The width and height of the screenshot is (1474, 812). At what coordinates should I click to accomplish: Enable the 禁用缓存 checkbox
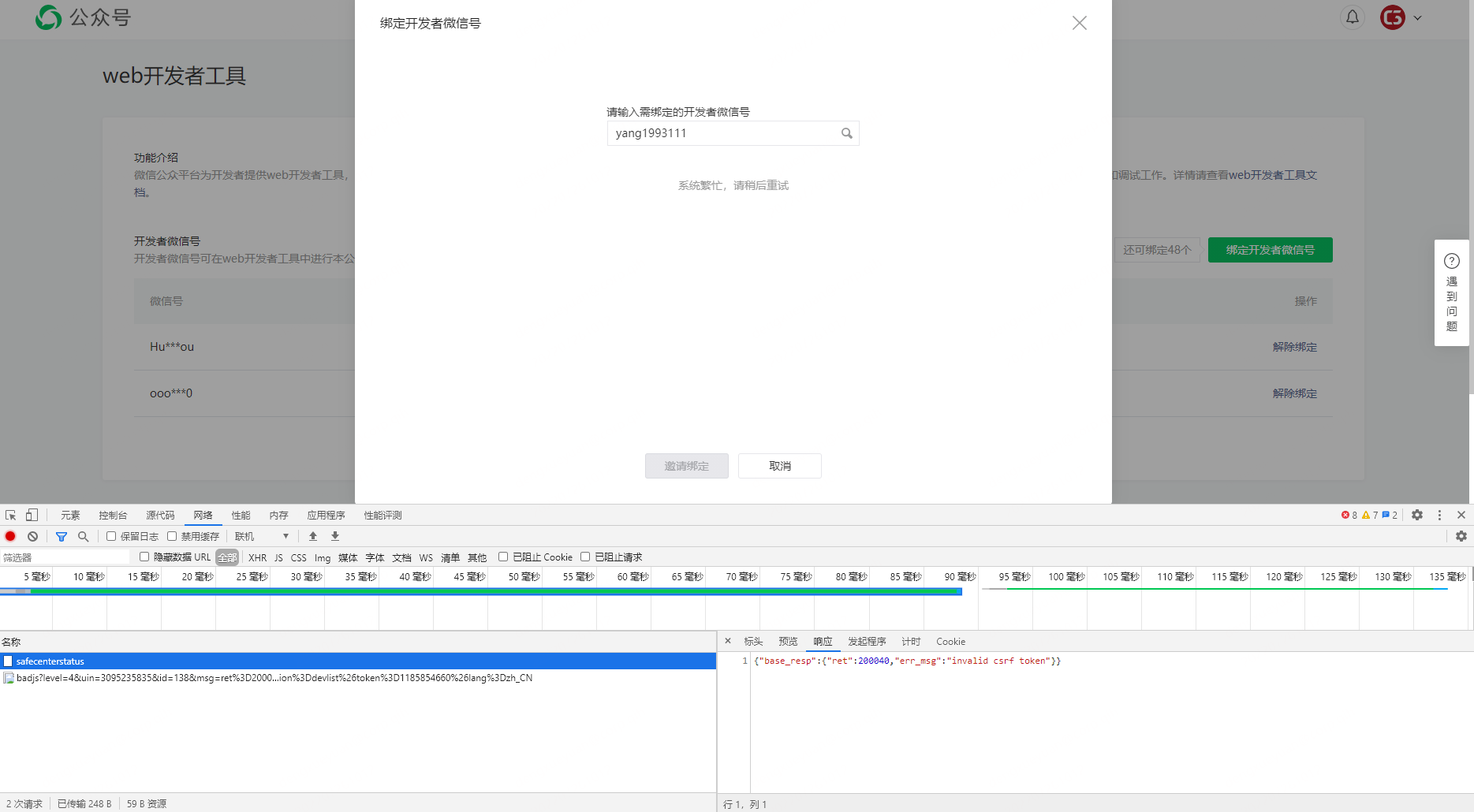tap(172, 536)
